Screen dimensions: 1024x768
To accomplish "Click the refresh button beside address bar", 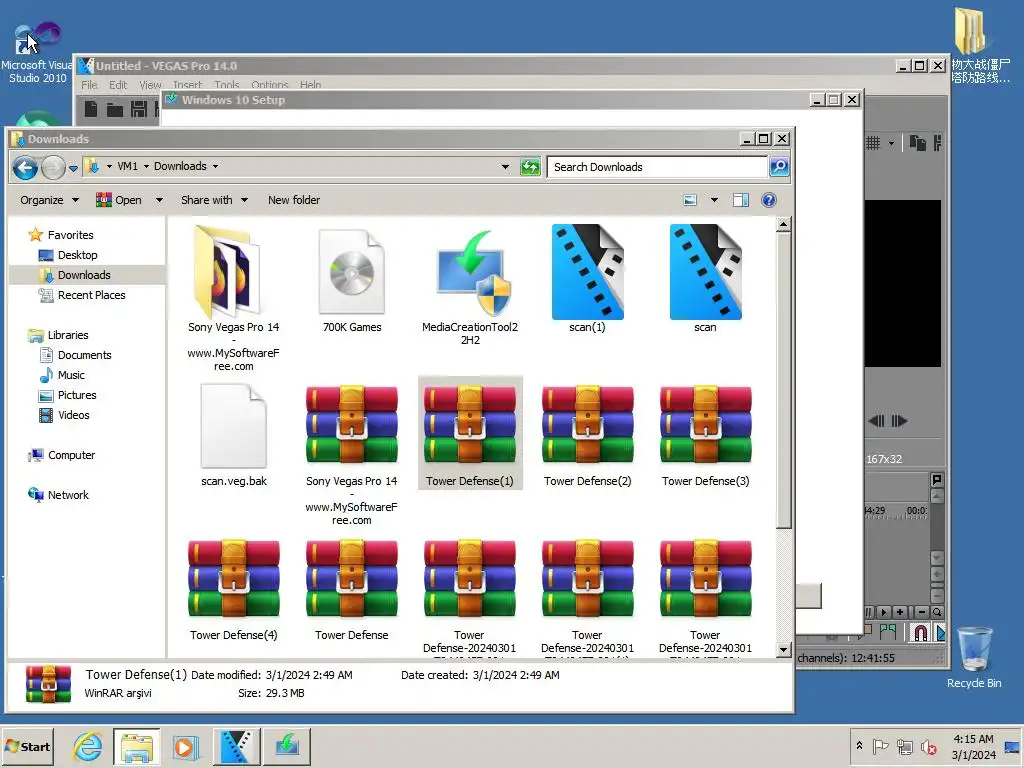I will [x=530, y=167].
